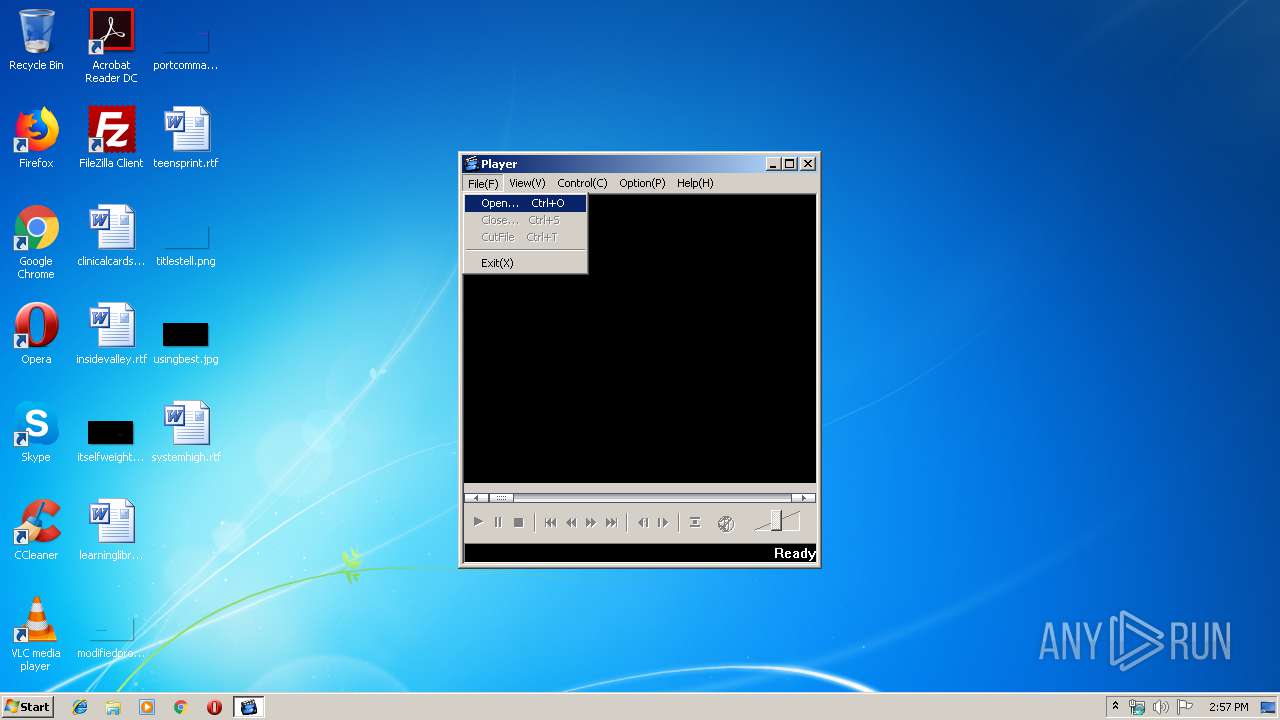Choose Exit(X) in the File menu
Screen dimensions: 1280x720
click(x=525, y=263)
